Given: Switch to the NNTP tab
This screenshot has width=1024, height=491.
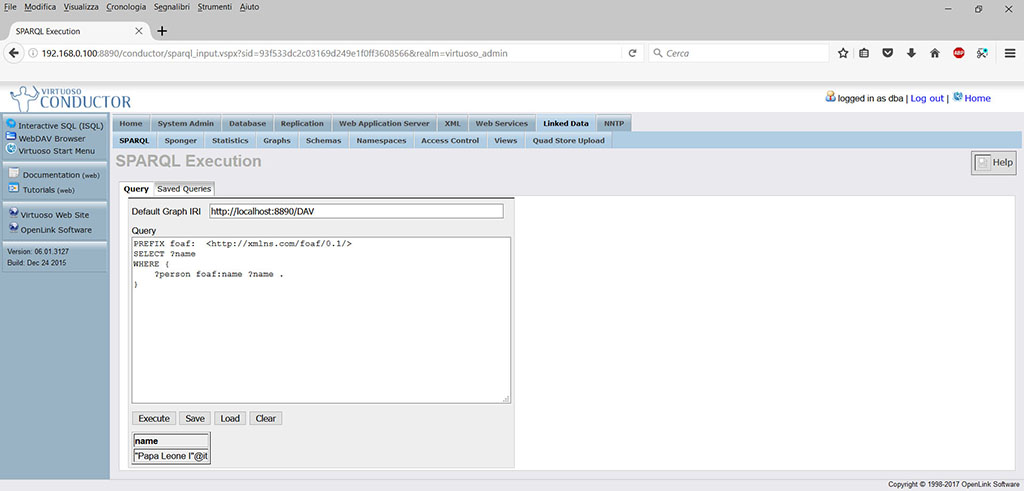Looking at the screenshot, I should pyautogui.click(x=614, y=123).
